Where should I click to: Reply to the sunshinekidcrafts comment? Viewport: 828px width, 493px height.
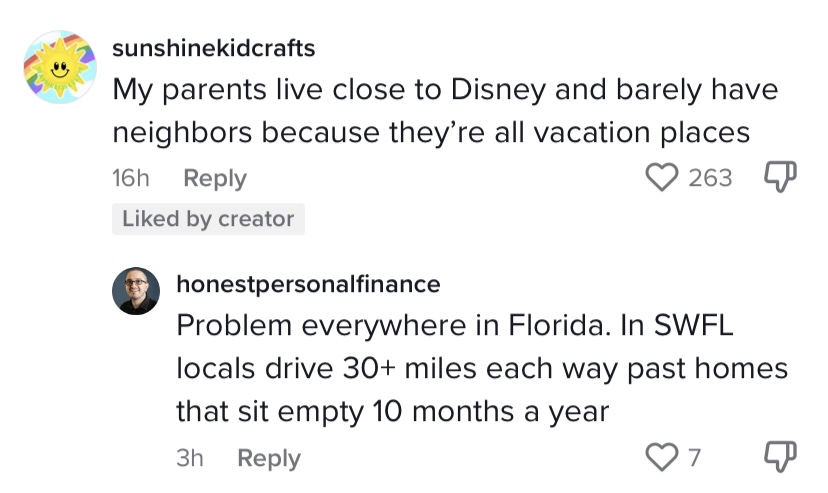[x=215, y=178]
